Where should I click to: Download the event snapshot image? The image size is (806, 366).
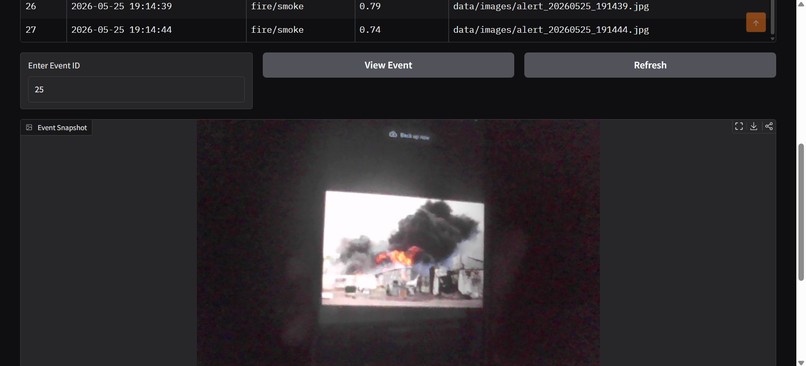pos(754,126)
